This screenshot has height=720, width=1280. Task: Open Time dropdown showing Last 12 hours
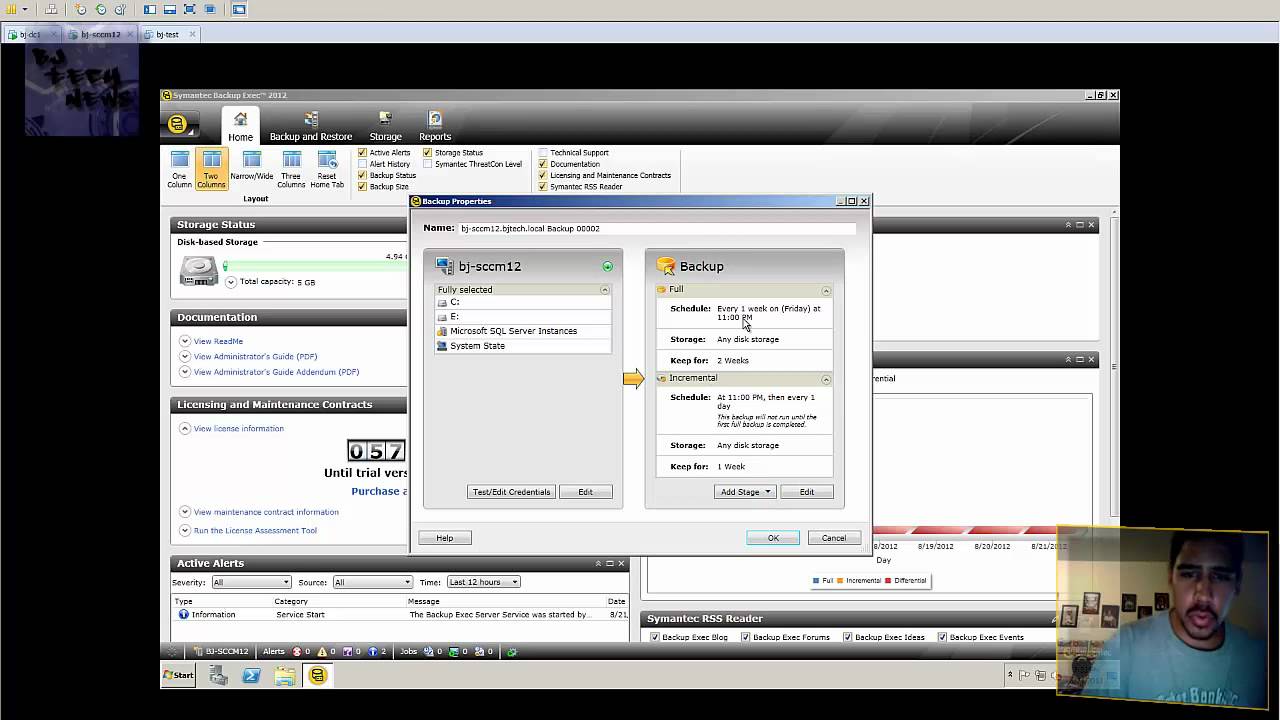tap(483, 582)
